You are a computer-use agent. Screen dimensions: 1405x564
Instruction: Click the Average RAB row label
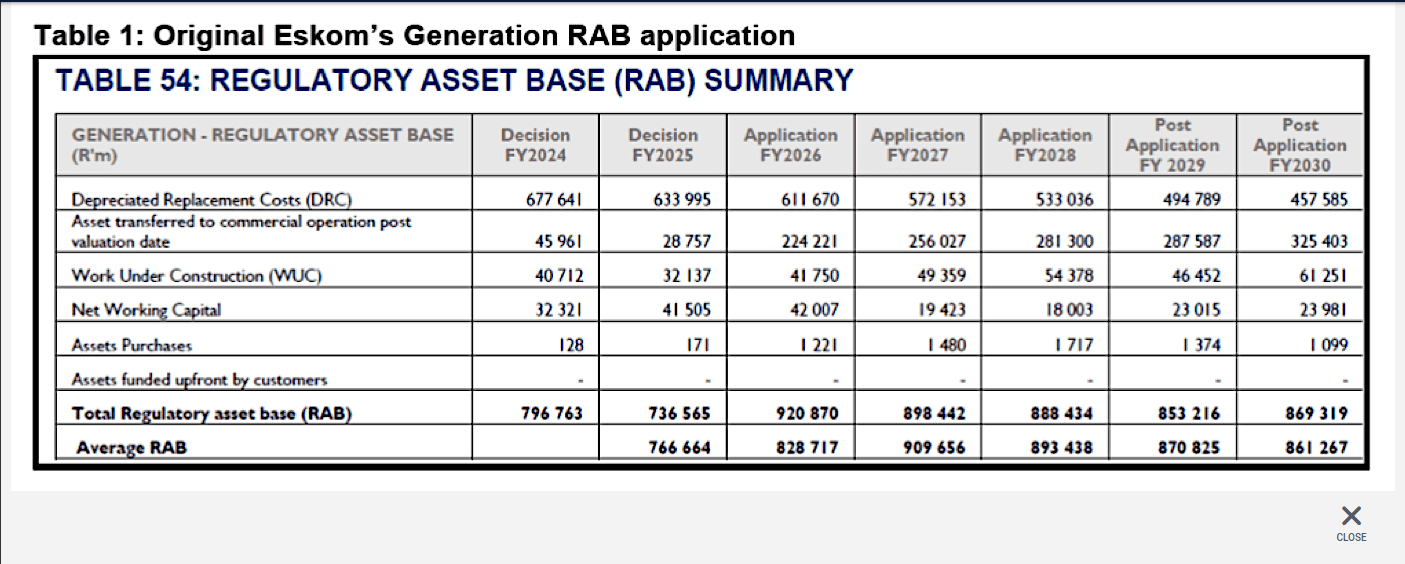(131, 447)
